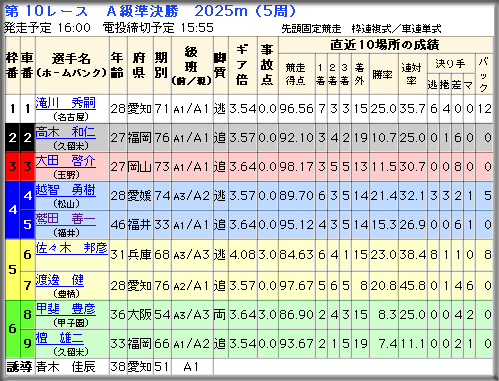Open rider link 滝川 秀嗣
The width and height of the screenshot is (499, 381).
click(x=66, y=103)
